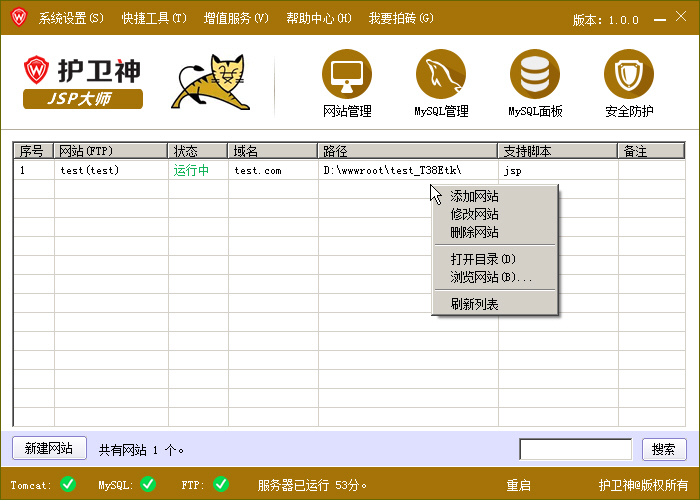Click the 状态 column header
Image resolution: width=700 pixels, height=500 pixels.
pos(198,151)
